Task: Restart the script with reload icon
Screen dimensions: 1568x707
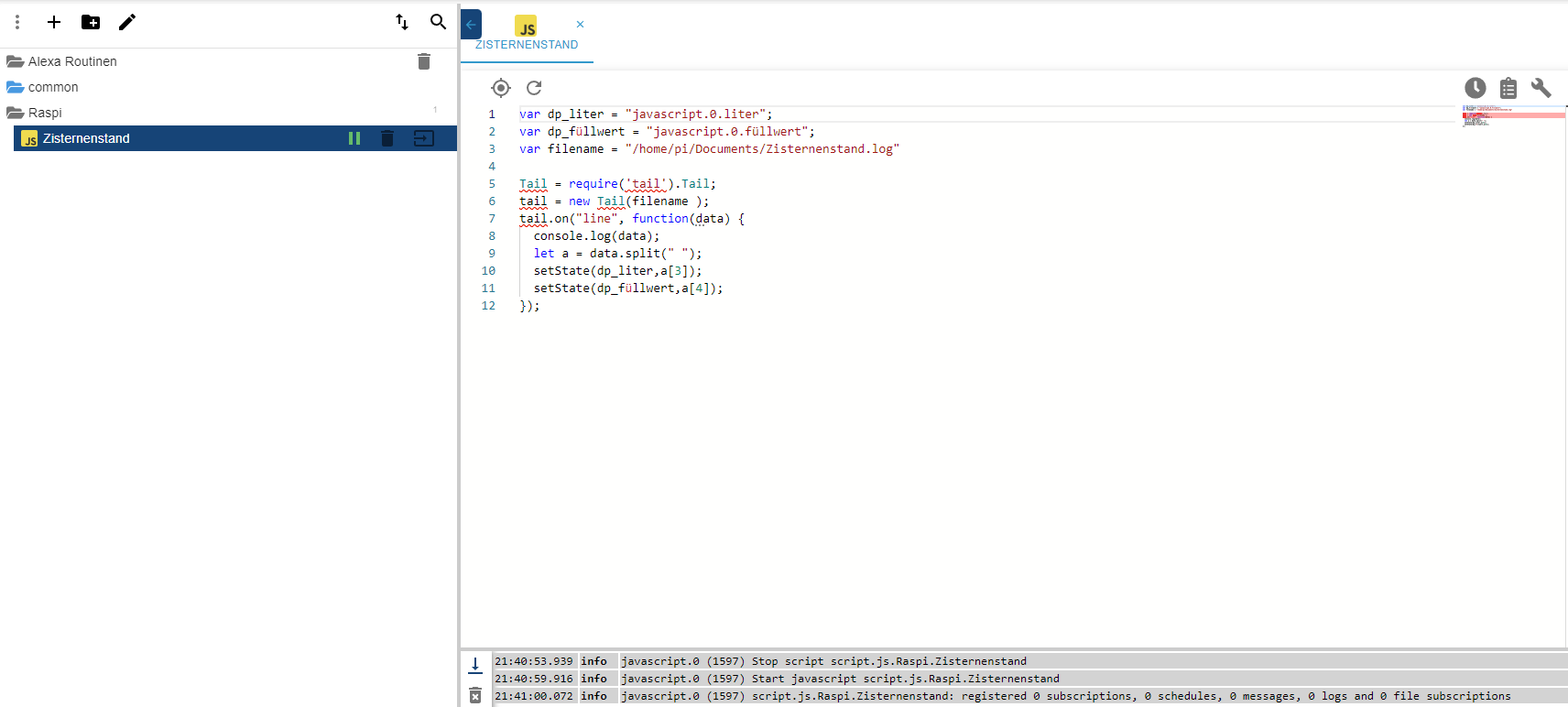Action: [534, 88]
